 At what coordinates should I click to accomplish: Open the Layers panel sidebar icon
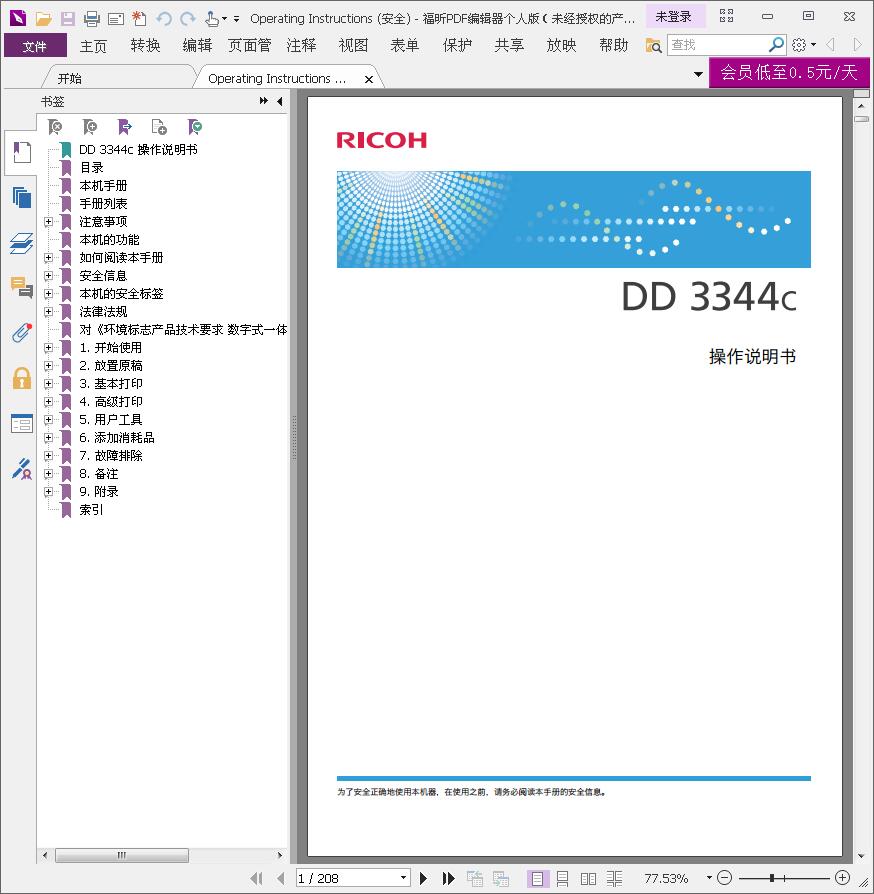tap(22, 243)
